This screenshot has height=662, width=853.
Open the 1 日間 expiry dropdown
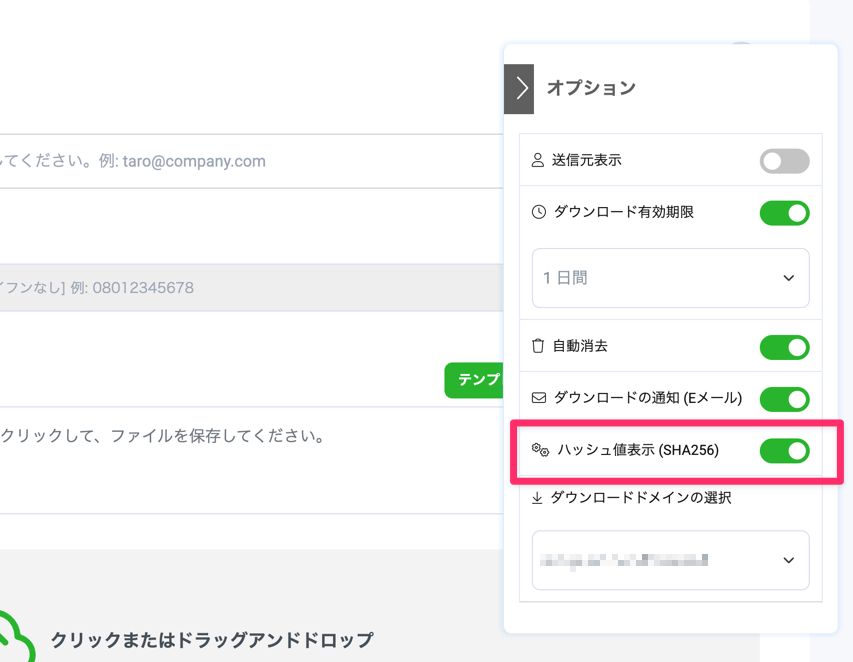tap(670, 278)
